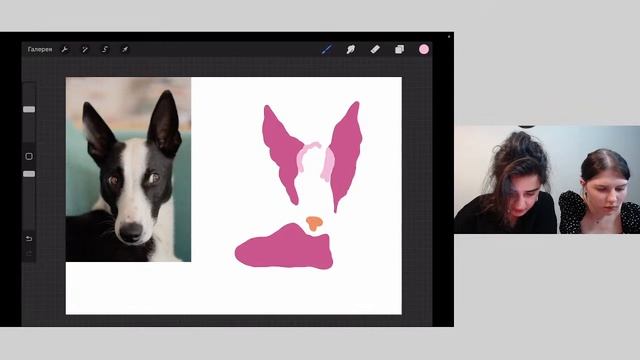Open the Actions wrench menu
Screen dimensions: 640x360
(x=64, y=49)
